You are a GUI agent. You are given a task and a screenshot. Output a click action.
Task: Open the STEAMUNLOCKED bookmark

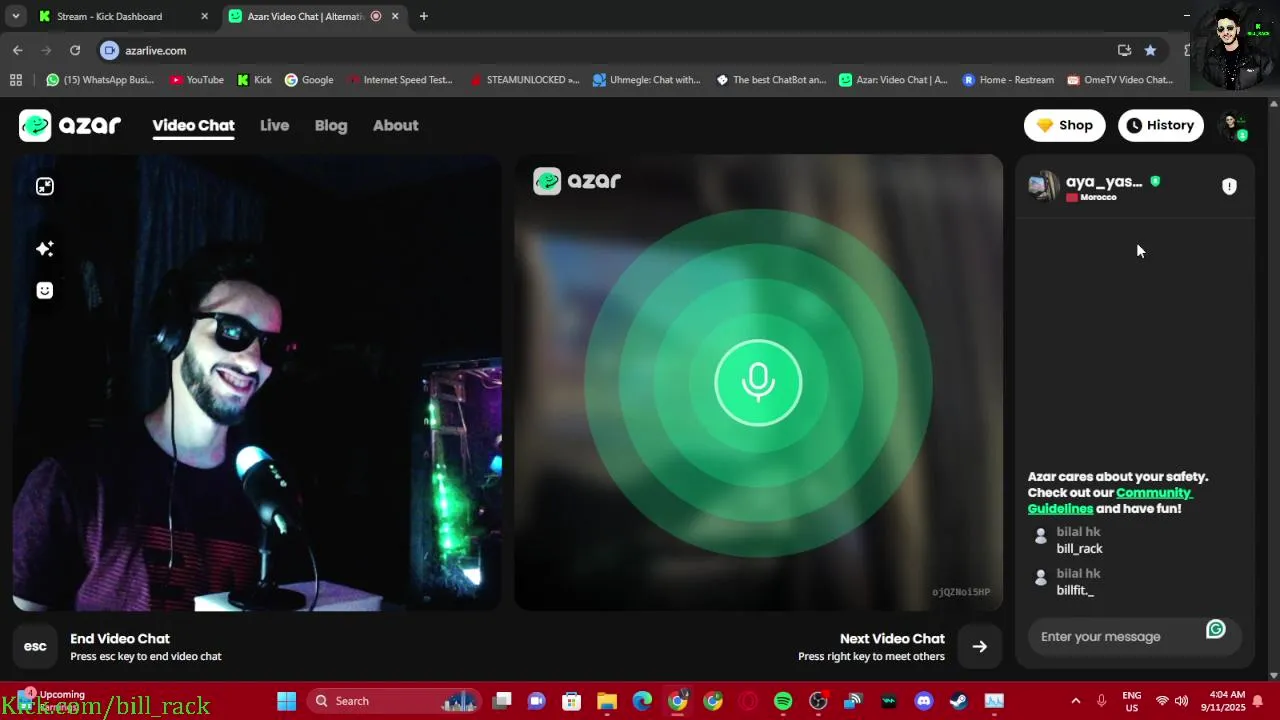[x=525, y=80]
